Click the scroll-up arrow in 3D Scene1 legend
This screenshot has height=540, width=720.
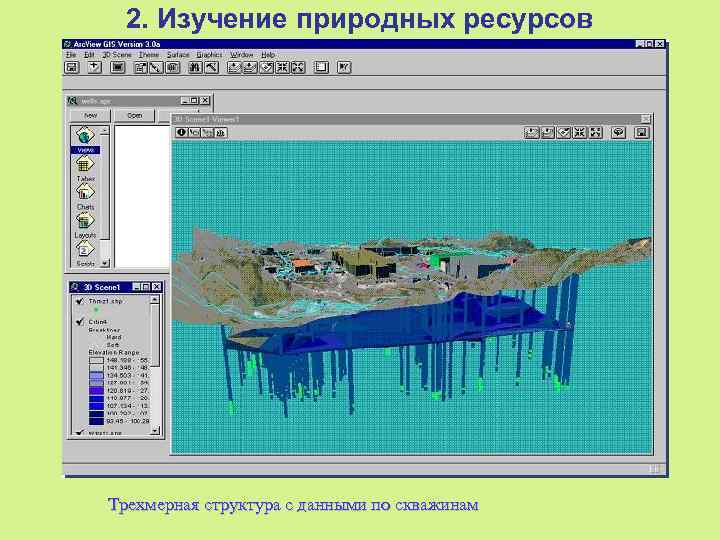pos(155,299)
